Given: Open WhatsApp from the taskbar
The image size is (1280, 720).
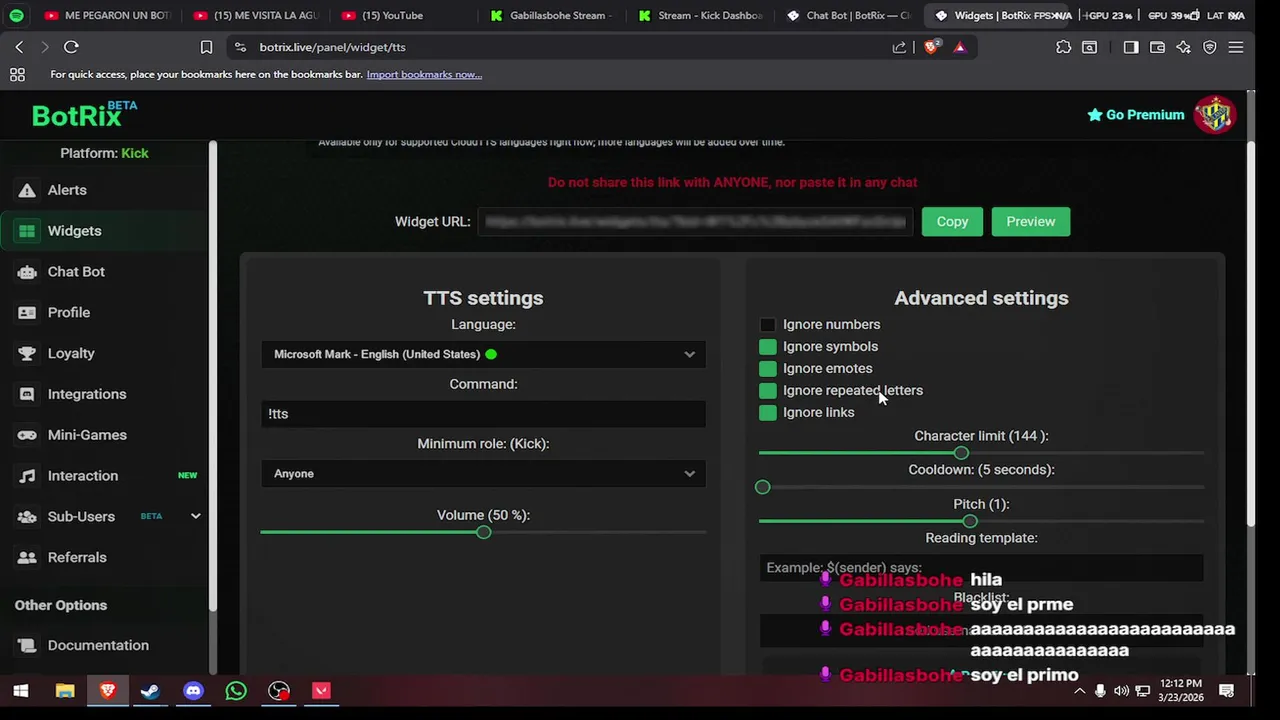Looking at the screenshot, I should (236, 691).
